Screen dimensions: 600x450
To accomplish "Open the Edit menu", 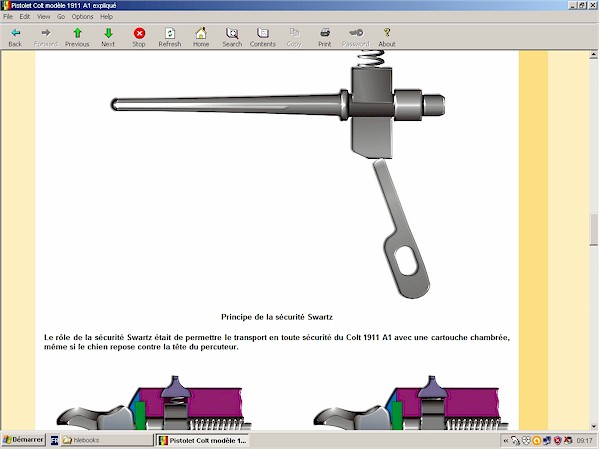I will tap(24, 16).
